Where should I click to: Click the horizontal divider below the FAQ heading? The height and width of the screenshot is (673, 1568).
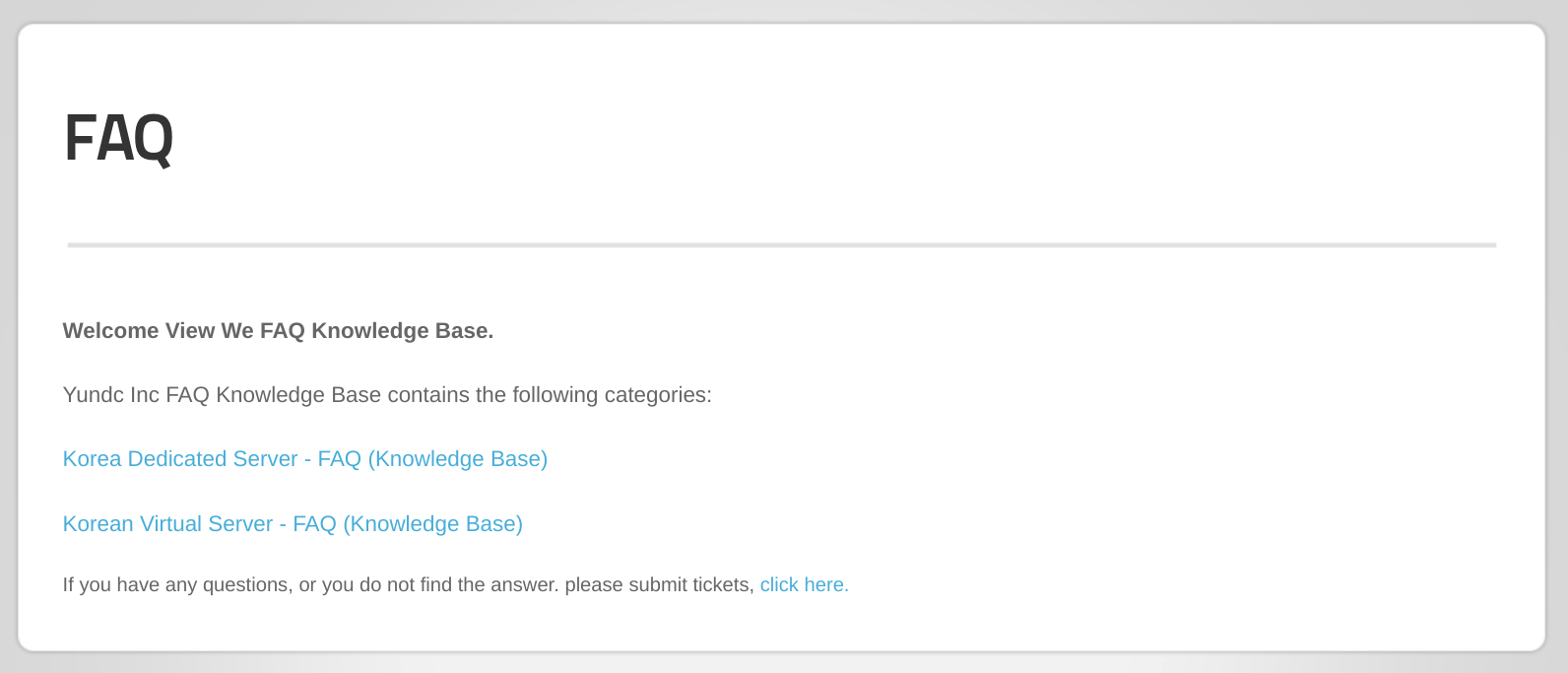(782, 244)
